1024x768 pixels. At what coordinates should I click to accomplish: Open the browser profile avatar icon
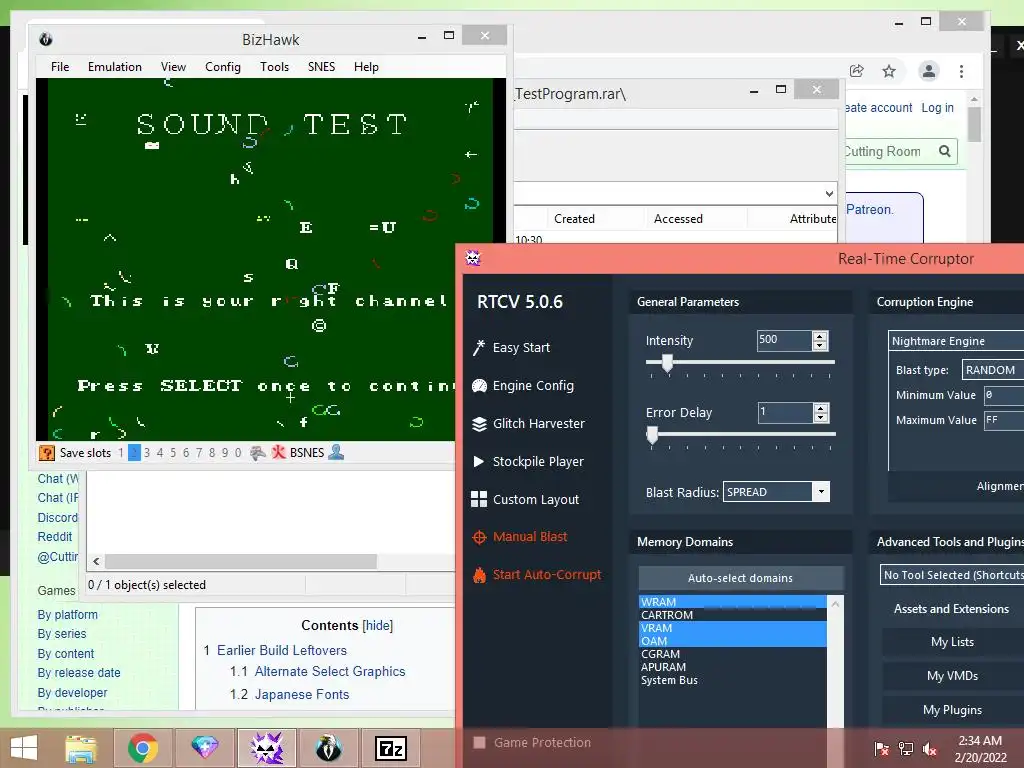pyautogui.click(x=928, y=71)
